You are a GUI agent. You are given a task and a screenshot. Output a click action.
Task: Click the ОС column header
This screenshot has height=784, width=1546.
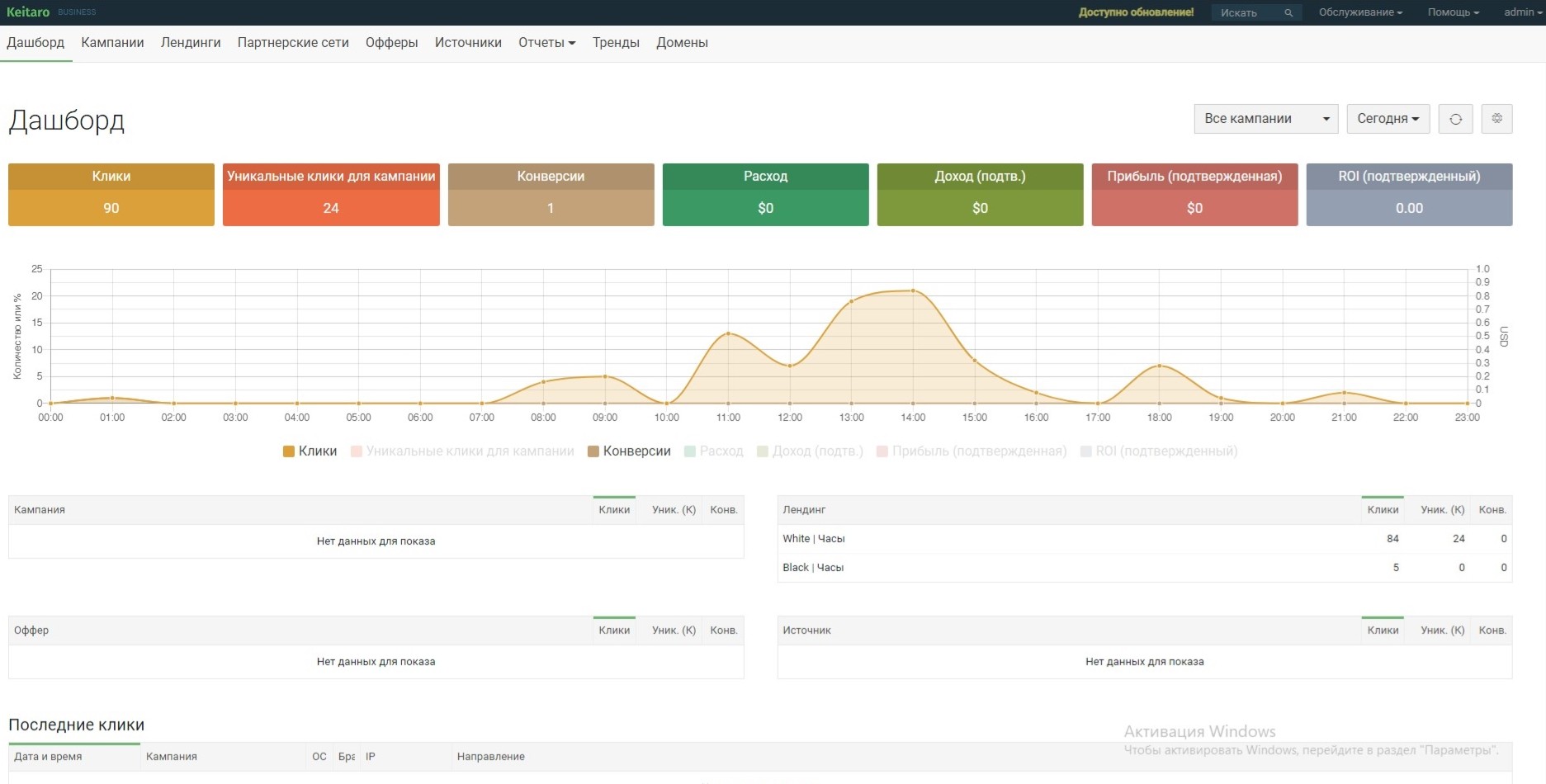point(319,757)
